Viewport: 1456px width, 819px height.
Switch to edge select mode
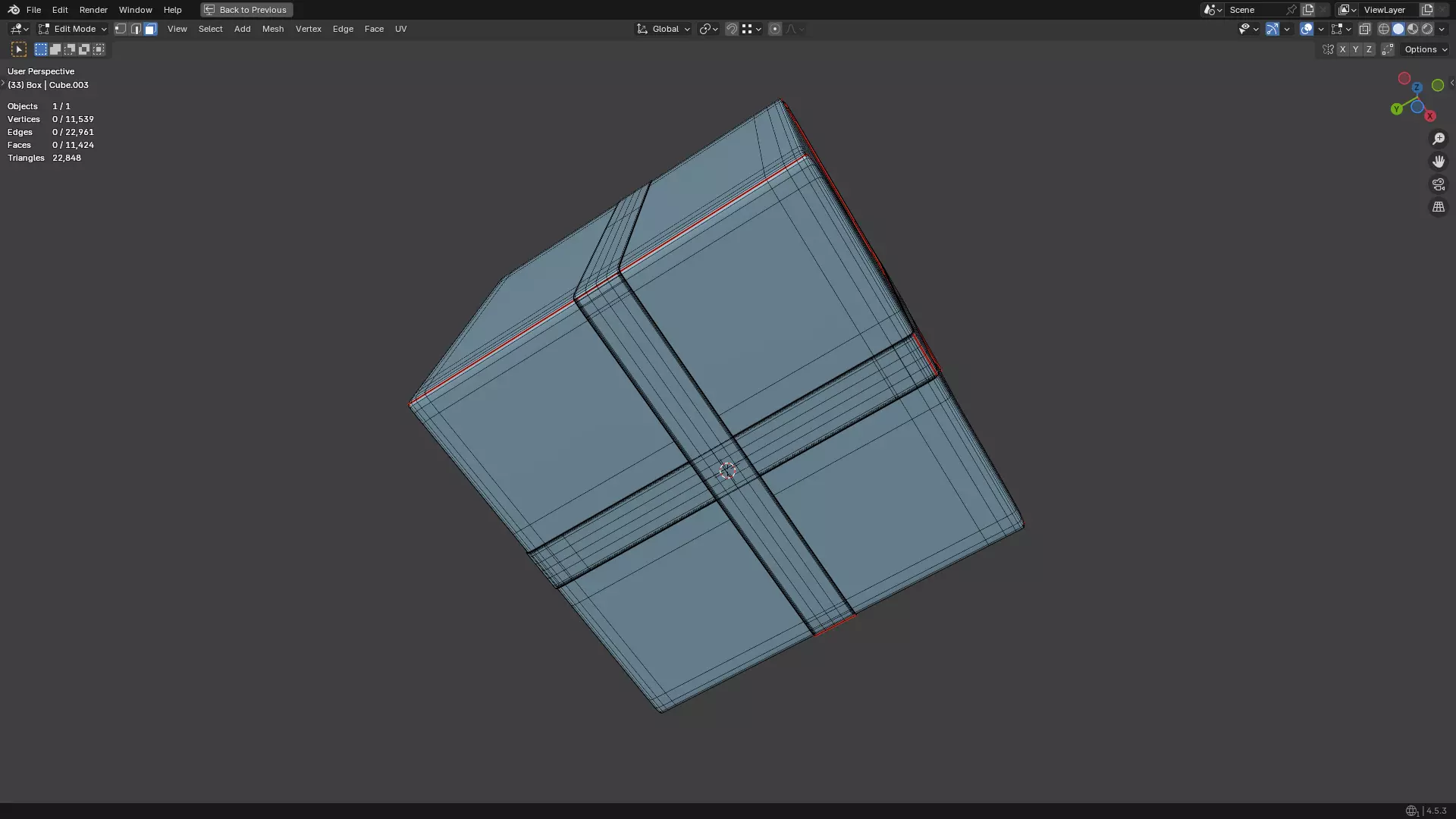tap(136, 29)
